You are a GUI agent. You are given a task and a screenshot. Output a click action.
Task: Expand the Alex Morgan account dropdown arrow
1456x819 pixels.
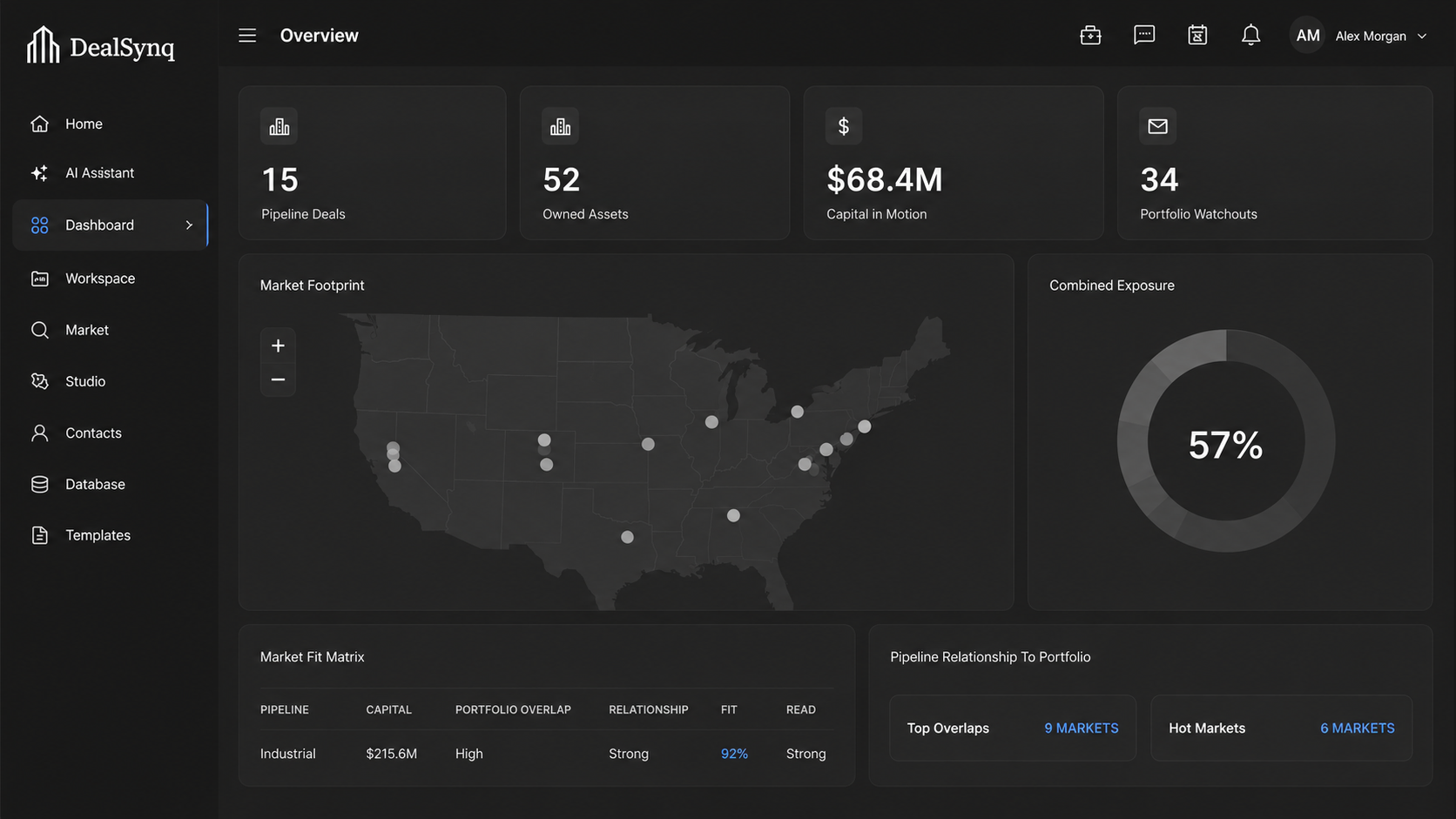click(x=1422, y=37)
